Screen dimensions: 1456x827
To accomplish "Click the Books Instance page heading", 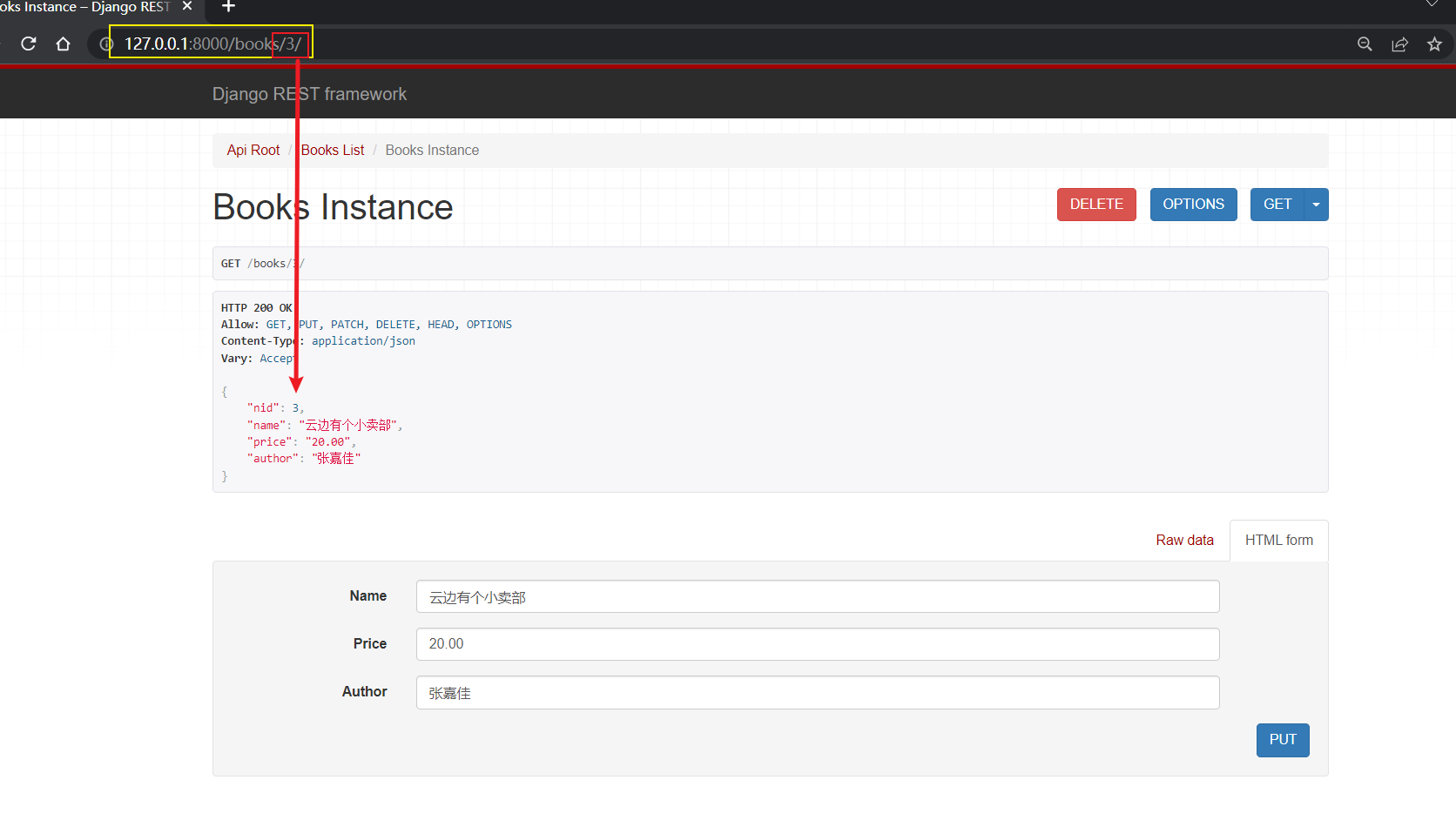I will (333, 207).
